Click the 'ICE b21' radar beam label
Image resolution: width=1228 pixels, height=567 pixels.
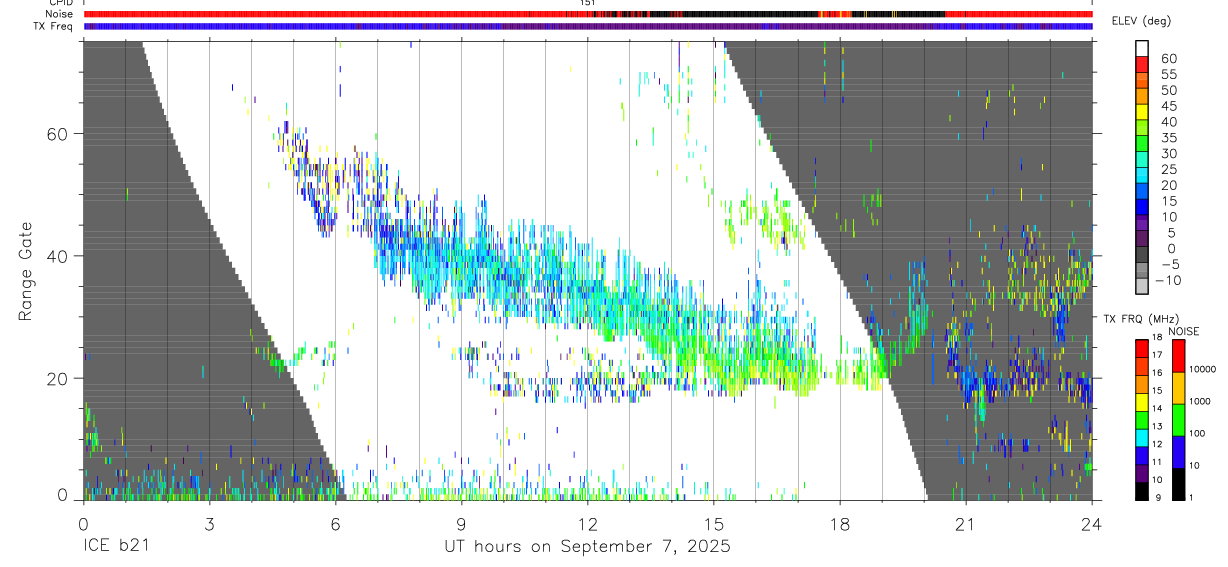(x=115, y=547)
